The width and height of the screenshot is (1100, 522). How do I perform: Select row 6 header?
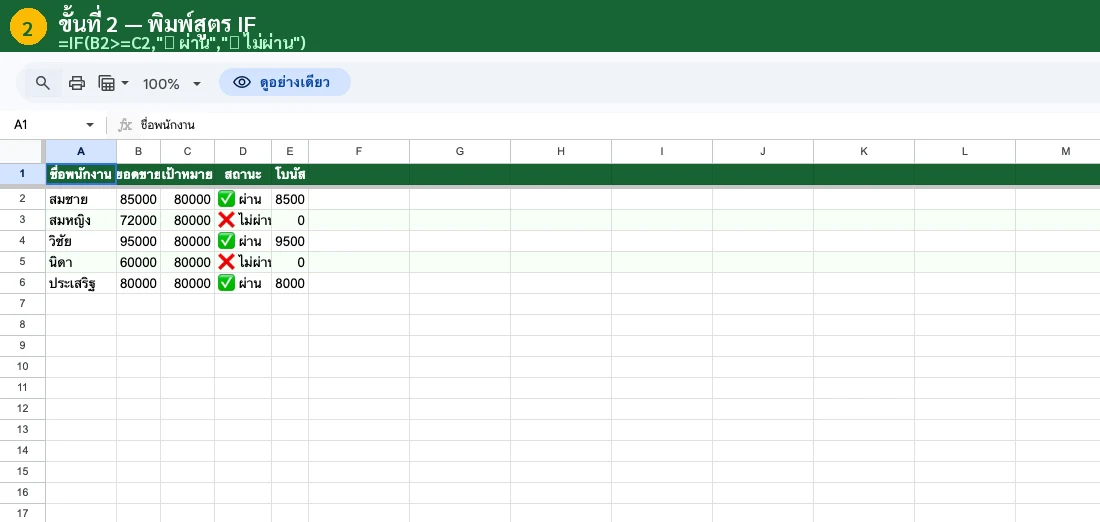pos(22,283)
